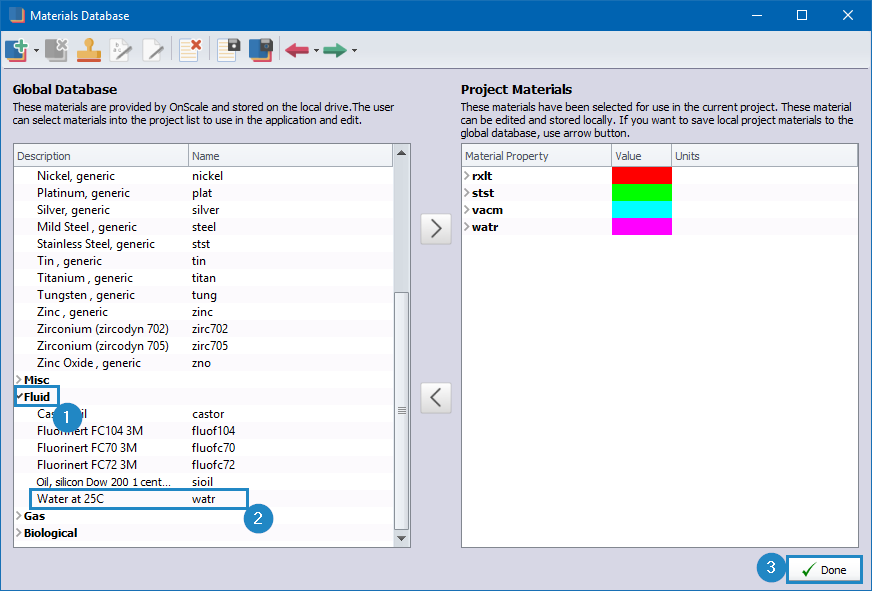Expand the rxlt project material

tap(467, 176)
